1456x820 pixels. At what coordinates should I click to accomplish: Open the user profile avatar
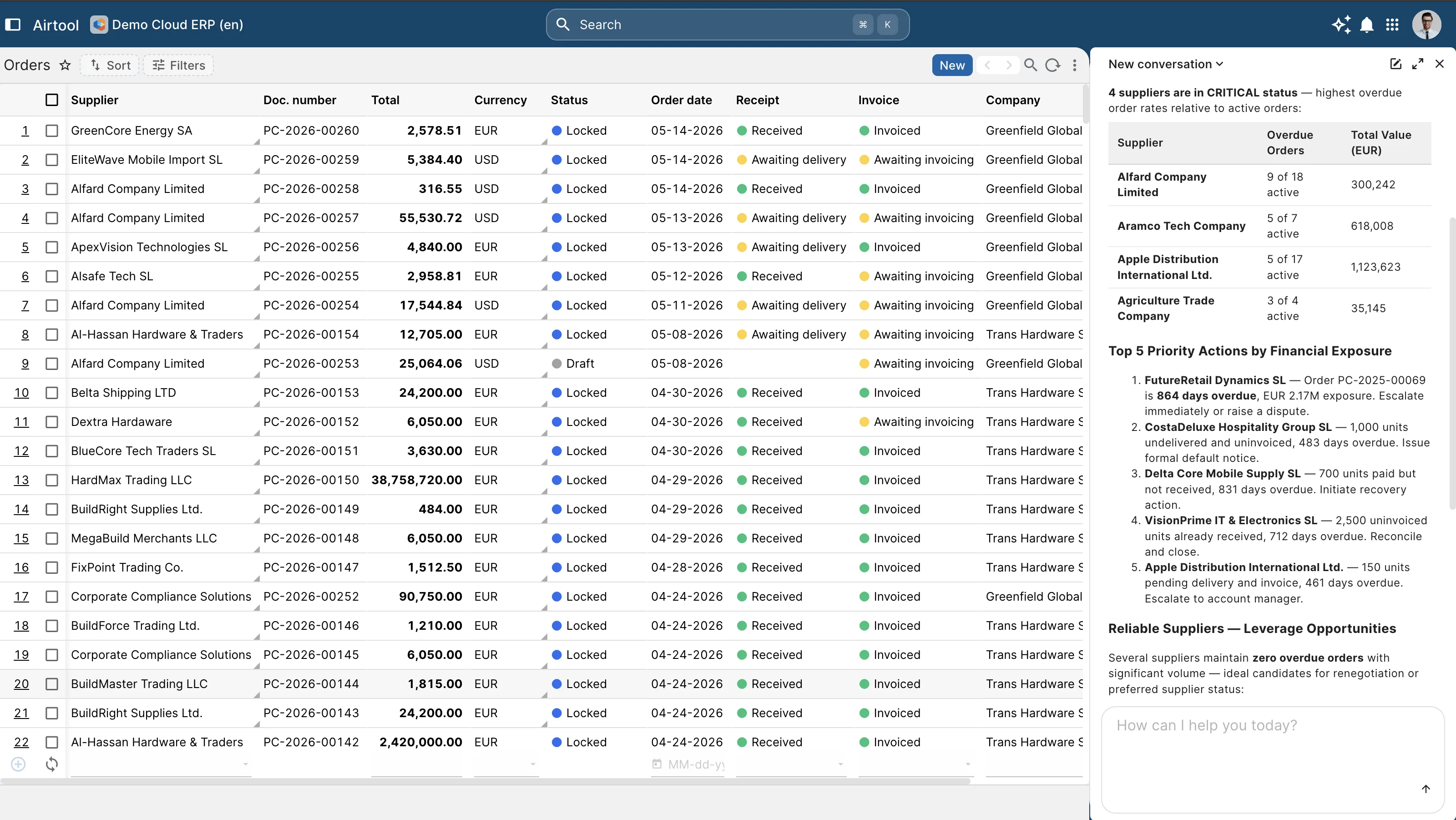pos(1426,24)
